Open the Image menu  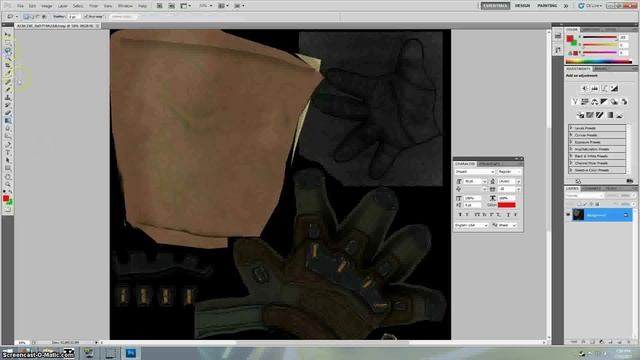[x=47, y=6]
